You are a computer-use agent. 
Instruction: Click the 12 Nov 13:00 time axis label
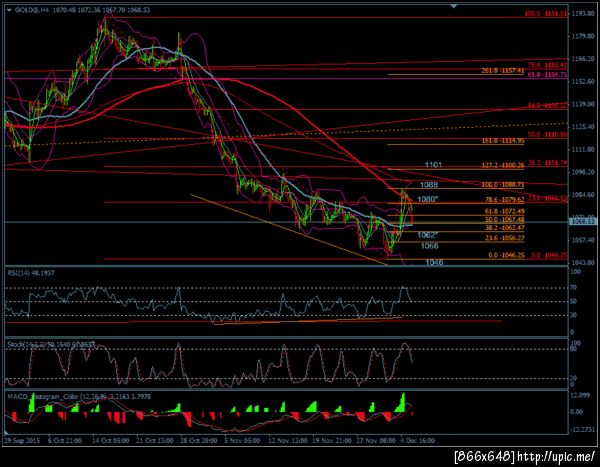[288, 441]
